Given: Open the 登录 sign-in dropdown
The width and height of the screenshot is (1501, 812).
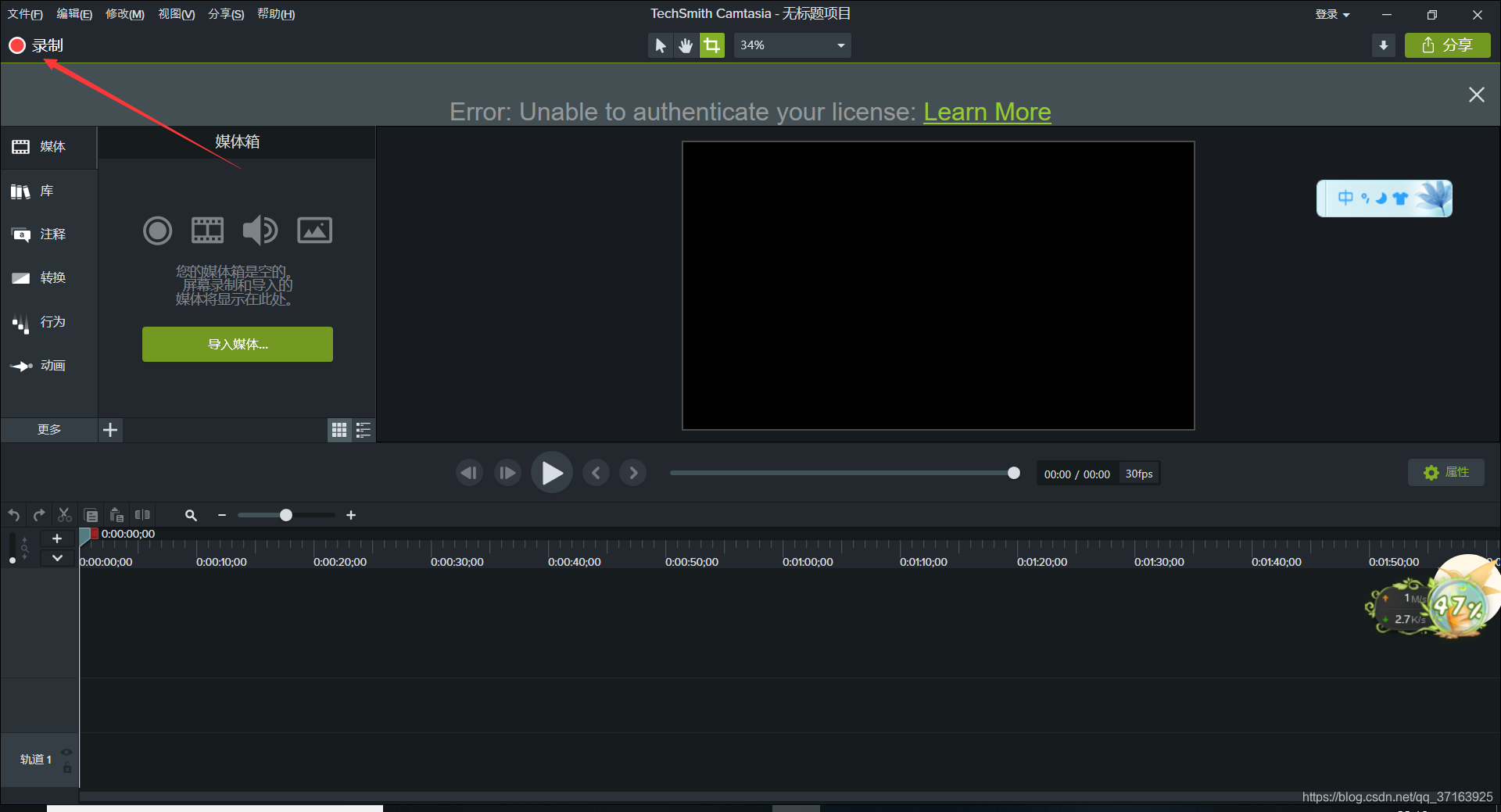Looking at the screenshot, I should point(1332,14).
